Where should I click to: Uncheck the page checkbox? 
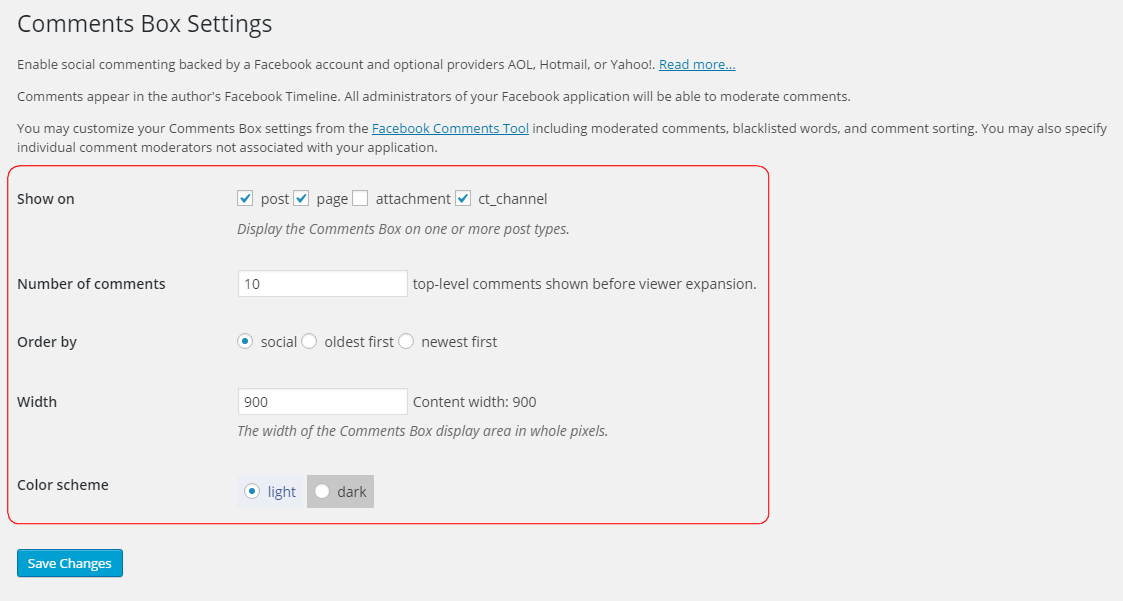coord(302,198)
